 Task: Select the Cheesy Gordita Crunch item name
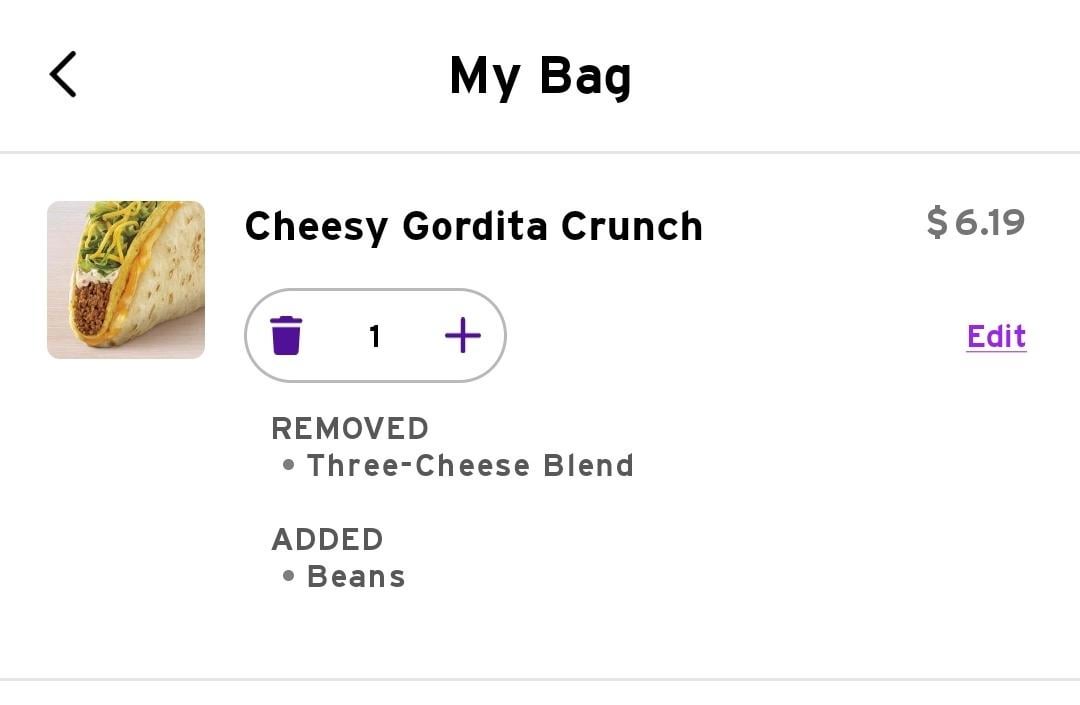474,227
